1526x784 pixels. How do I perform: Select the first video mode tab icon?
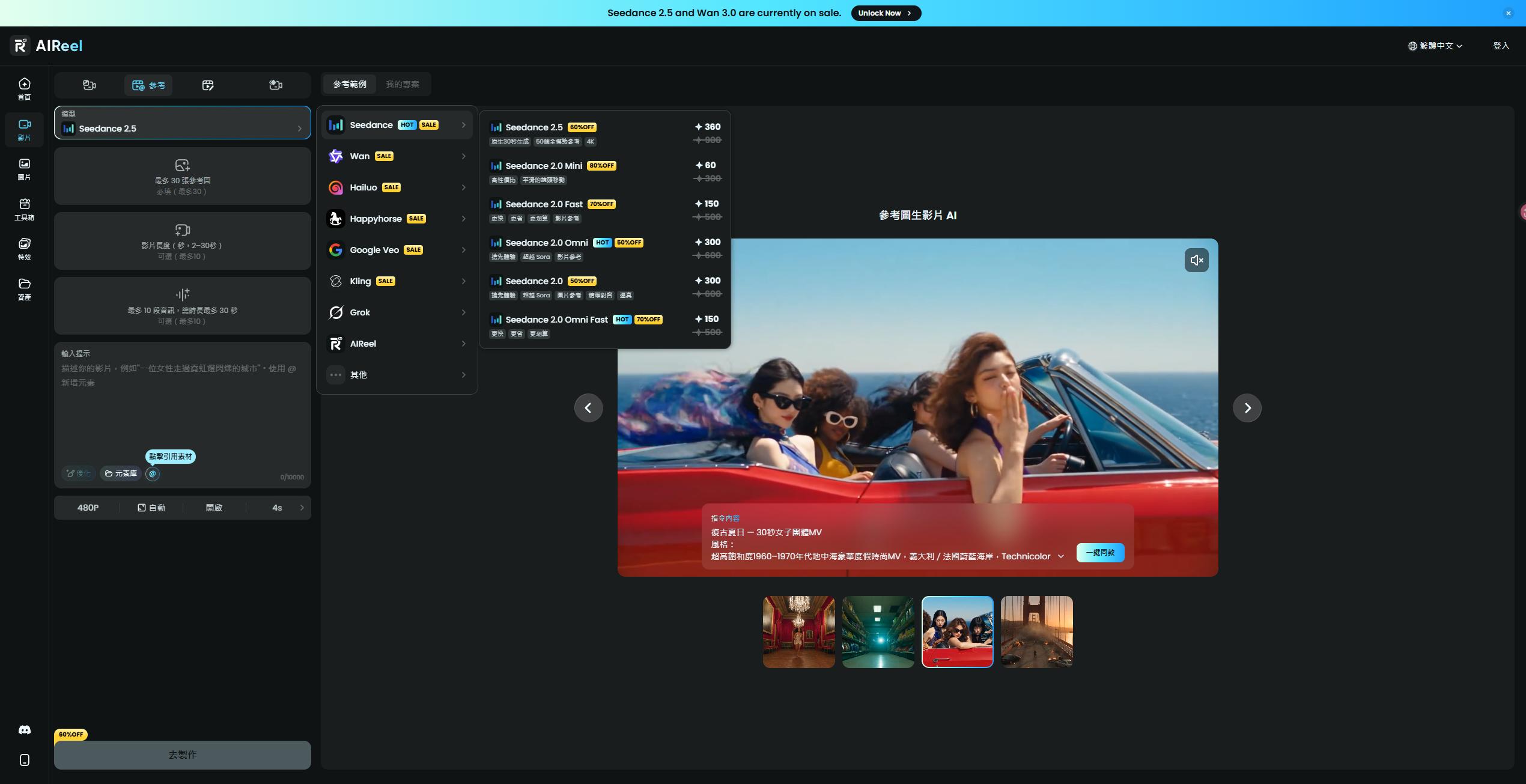(90, 85)
